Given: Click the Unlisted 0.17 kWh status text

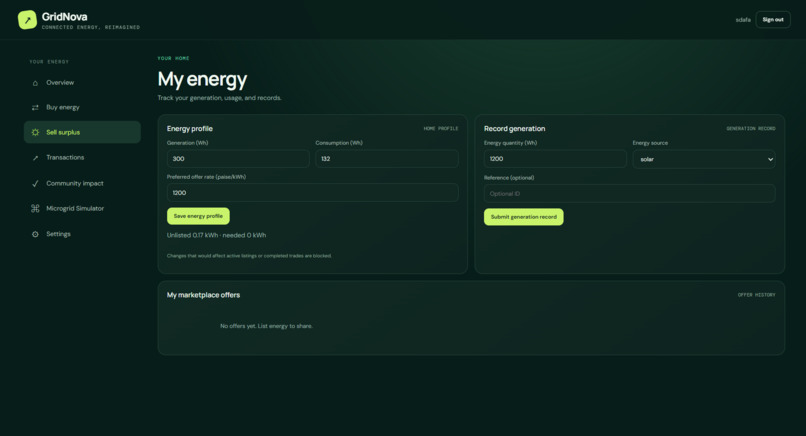Looking at the screenshot, I should tap(216, 235).
